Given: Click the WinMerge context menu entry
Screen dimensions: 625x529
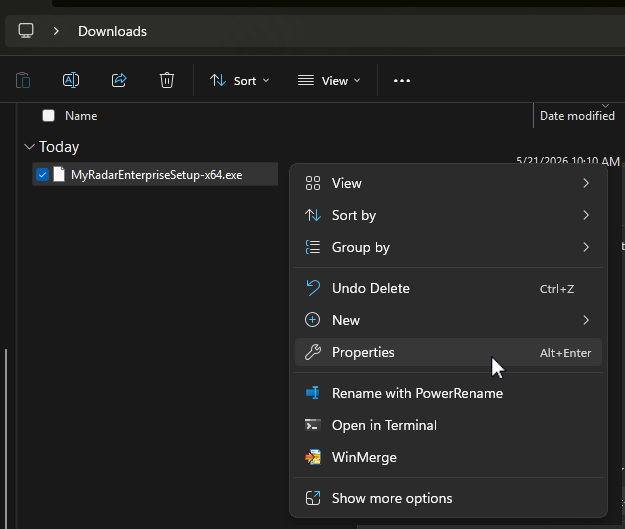Looking at the screenshot, I should (448, 457).
